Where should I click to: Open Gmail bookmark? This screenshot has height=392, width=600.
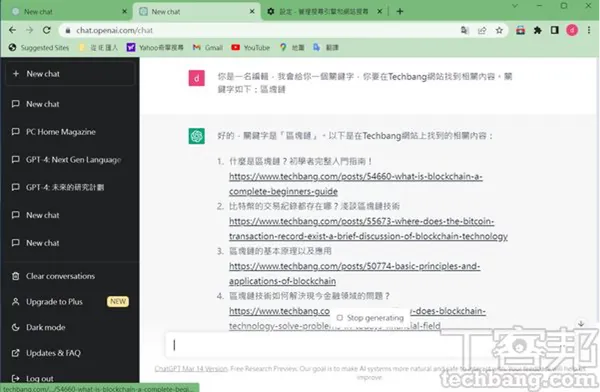pyautogui.click(x=208, y=47)
